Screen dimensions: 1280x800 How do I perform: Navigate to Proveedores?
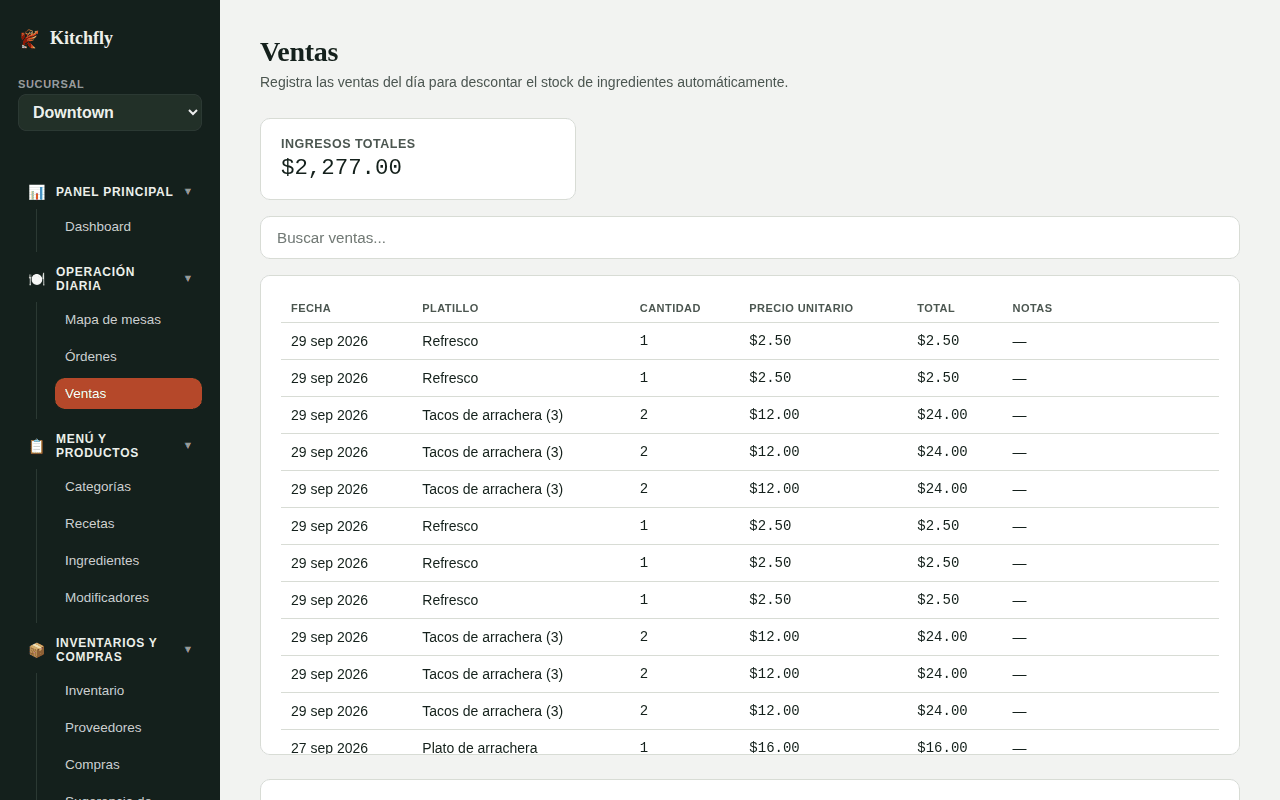(x=128, y=728)
